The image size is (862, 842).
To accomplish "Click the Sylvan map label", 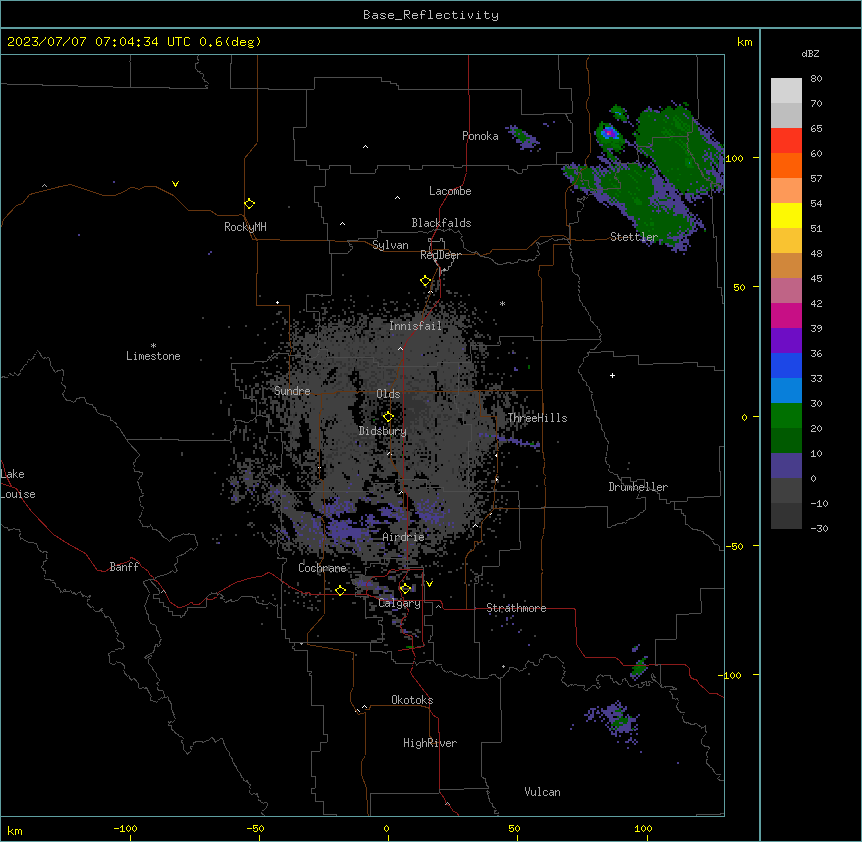I will pyautogui.click(x=390, y=245).
